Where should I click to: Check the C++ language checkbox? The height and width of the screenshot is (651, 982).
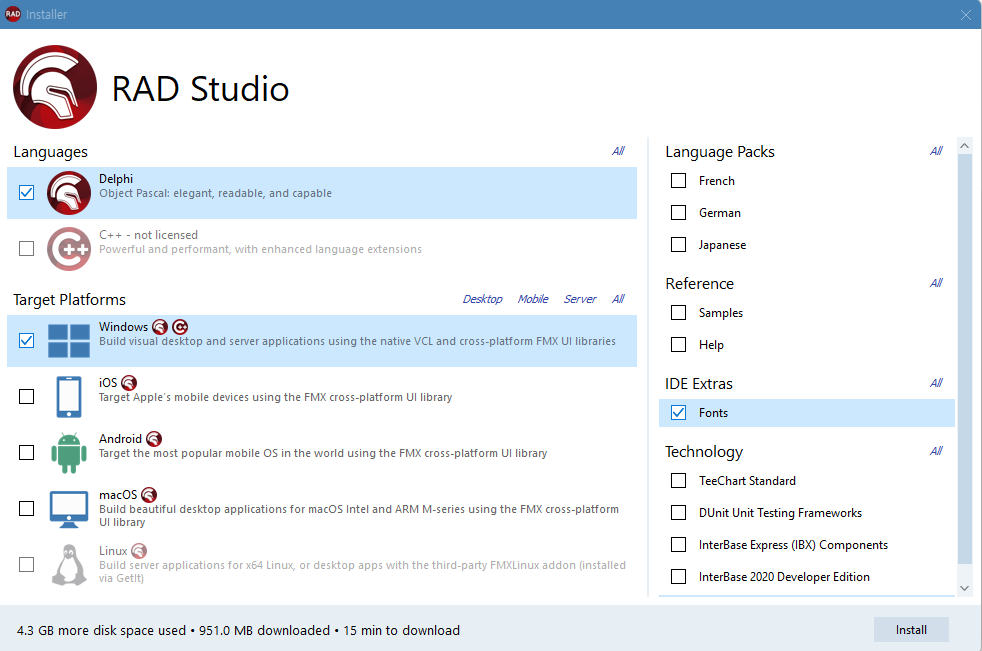point(26,249)
